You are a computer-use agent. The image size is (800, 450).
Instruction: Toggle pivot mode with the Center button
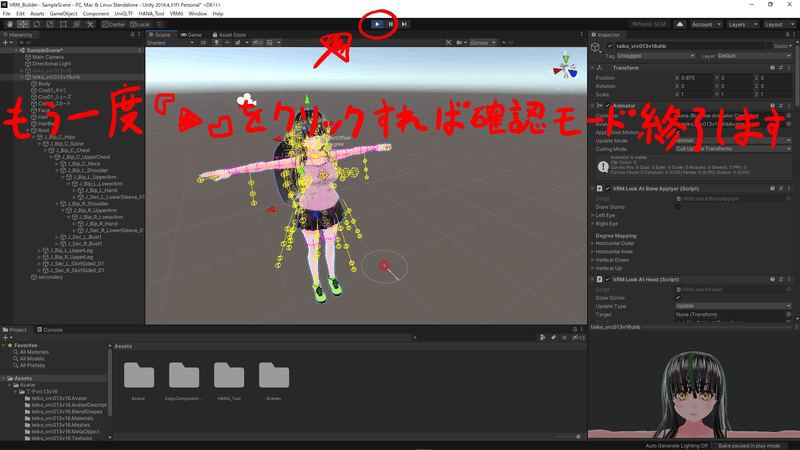pyautogui.click(x=114, y=24)
